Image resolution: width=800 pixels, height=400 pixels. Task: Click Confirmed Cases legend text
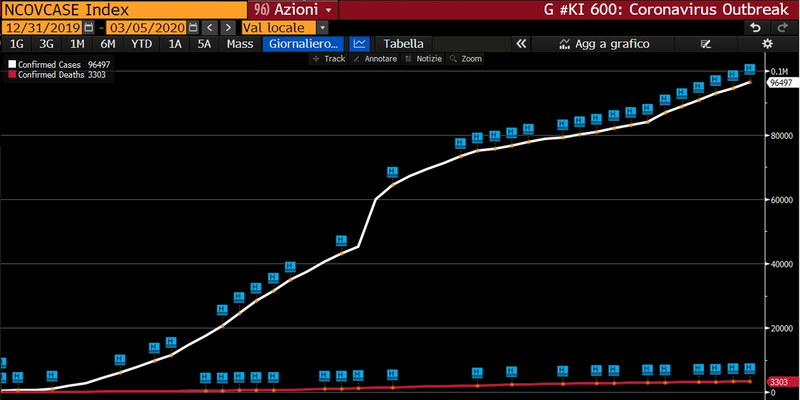pyautogui.click(x=49, y=65)
